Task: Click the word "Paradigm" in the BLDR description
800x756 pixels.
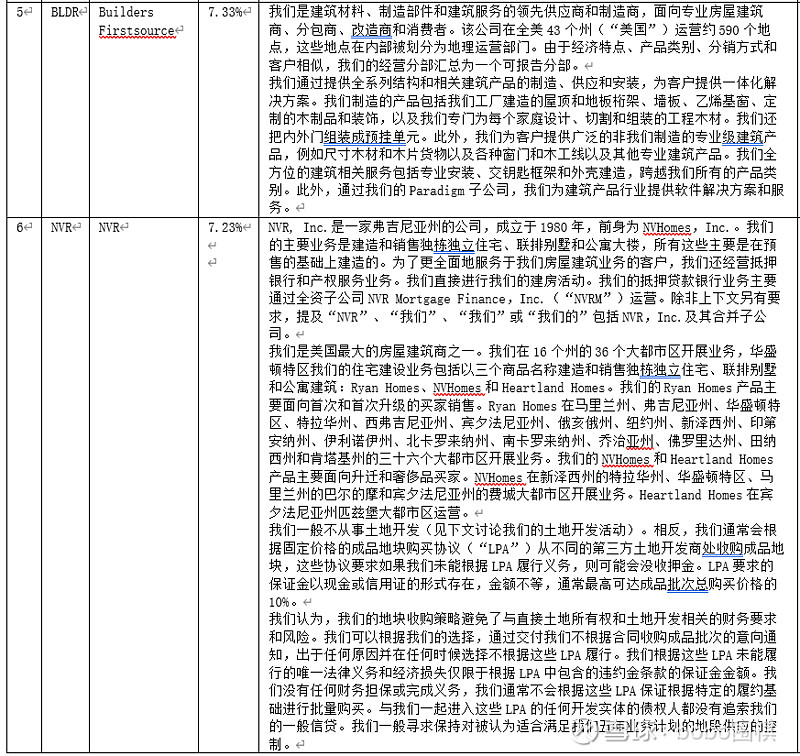Action: 437,190
